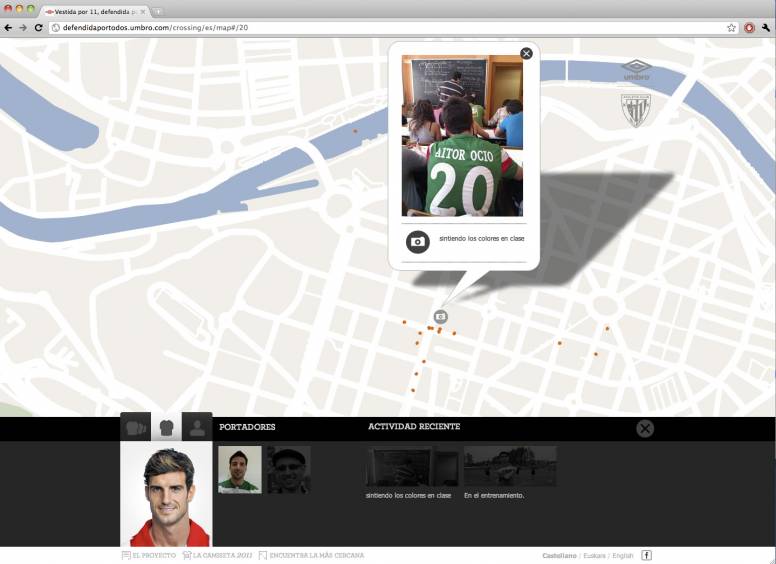Click the camera icon in photo popup
Screen dimensions: 776x564
click(x=418, y=242)
